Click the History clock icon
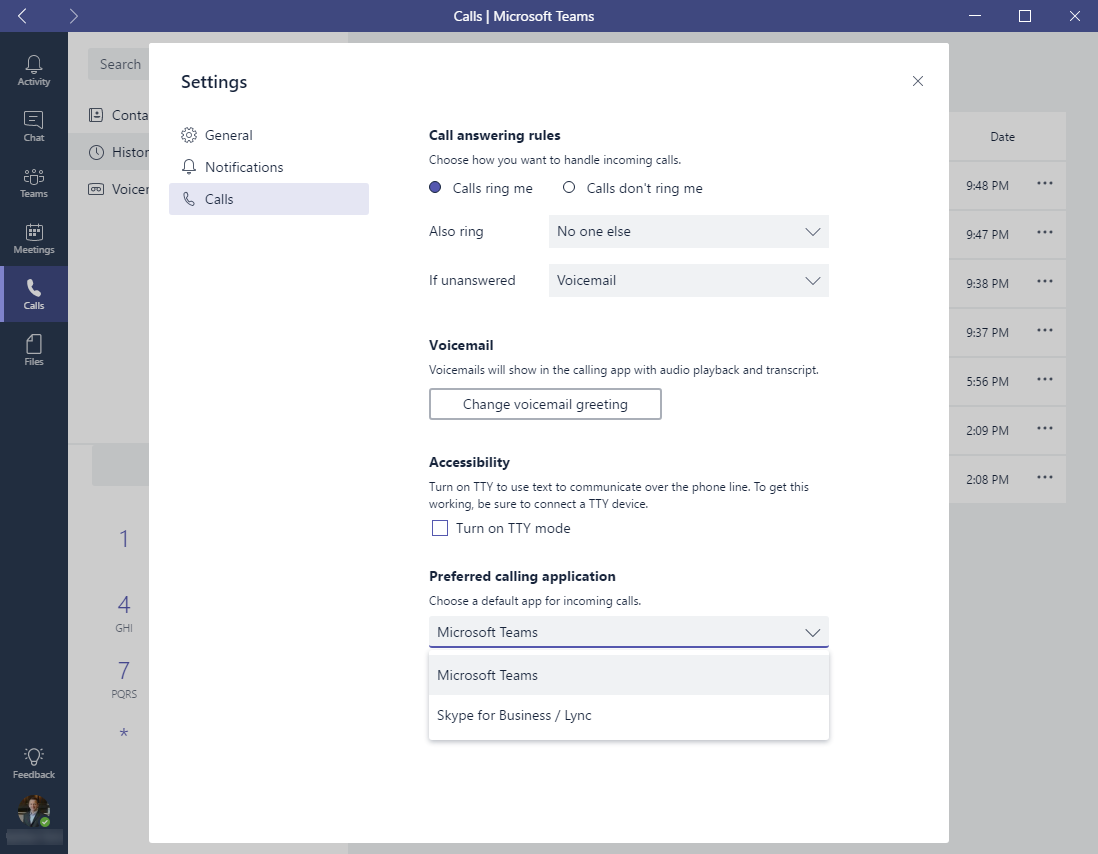1098x854 pixels. coord(96,152)
